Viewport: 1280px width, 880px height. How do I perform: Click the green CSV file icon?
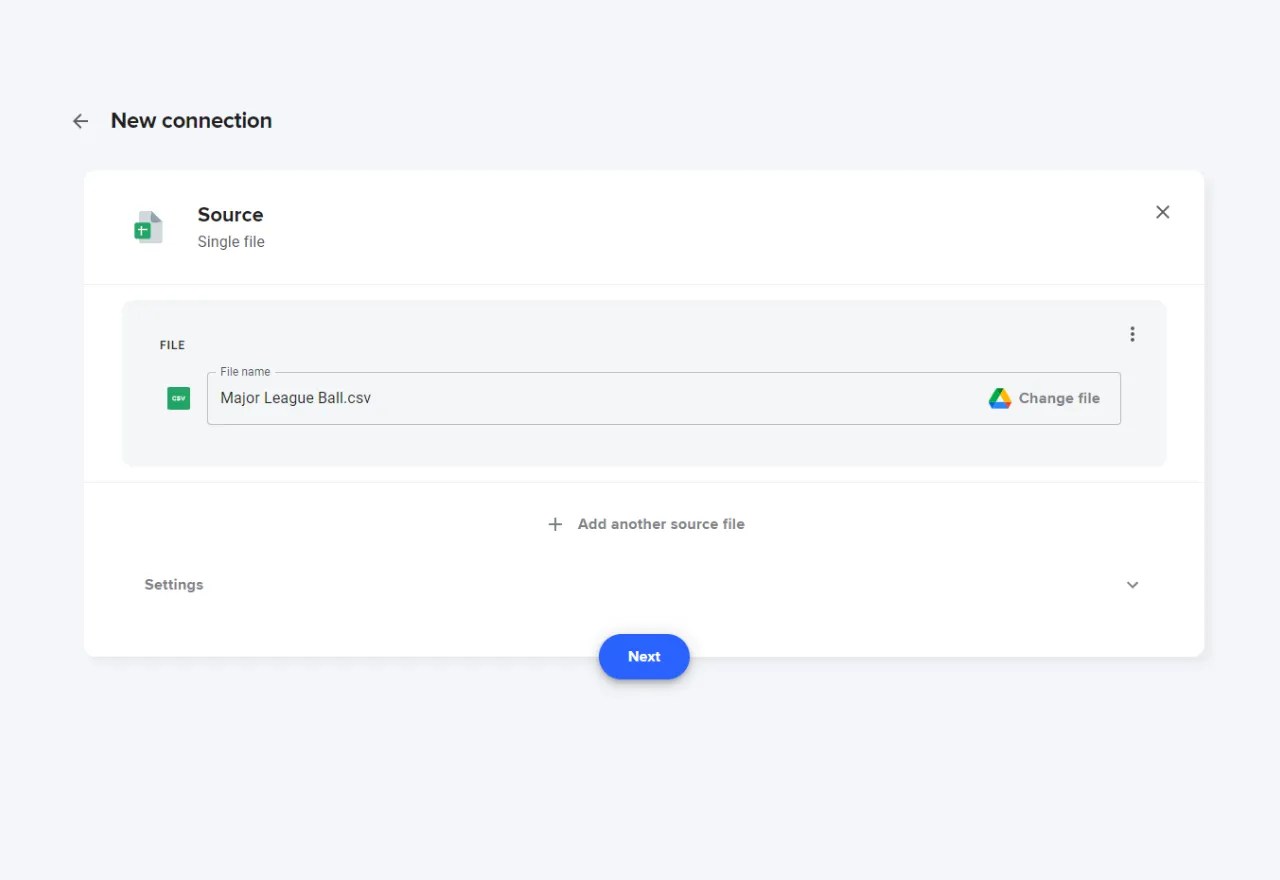click(178, 398)
